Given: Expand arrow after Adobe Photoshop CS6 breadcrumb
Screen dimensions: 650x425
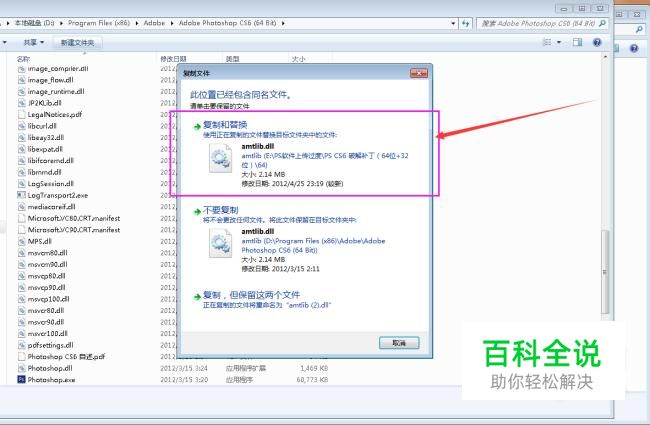Looking at the screenshot, I should point(283,23).
